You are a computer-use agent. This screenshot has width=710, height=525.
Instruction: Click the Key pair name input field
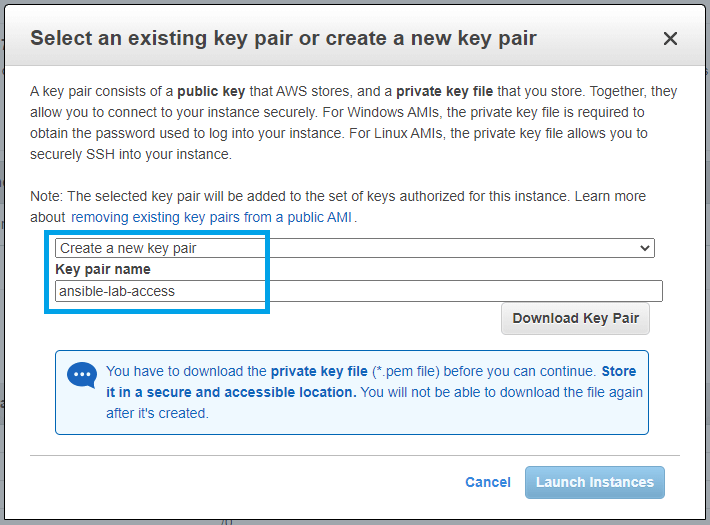359,291
